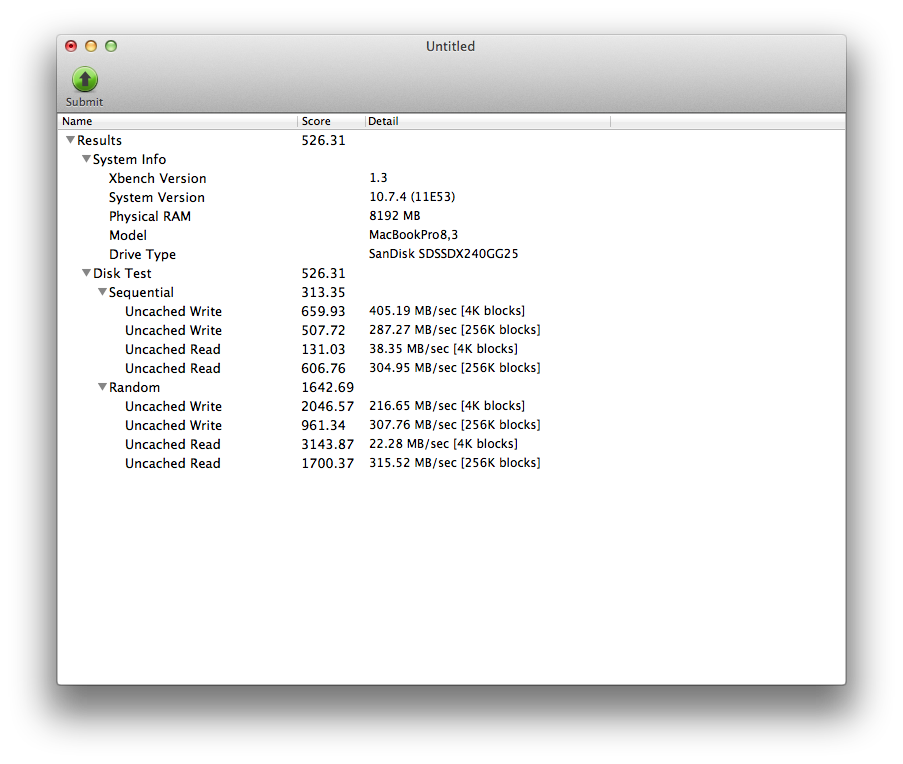Close the Untitled window with red button
Screen dimensions: 903x764
pos(71,46)
